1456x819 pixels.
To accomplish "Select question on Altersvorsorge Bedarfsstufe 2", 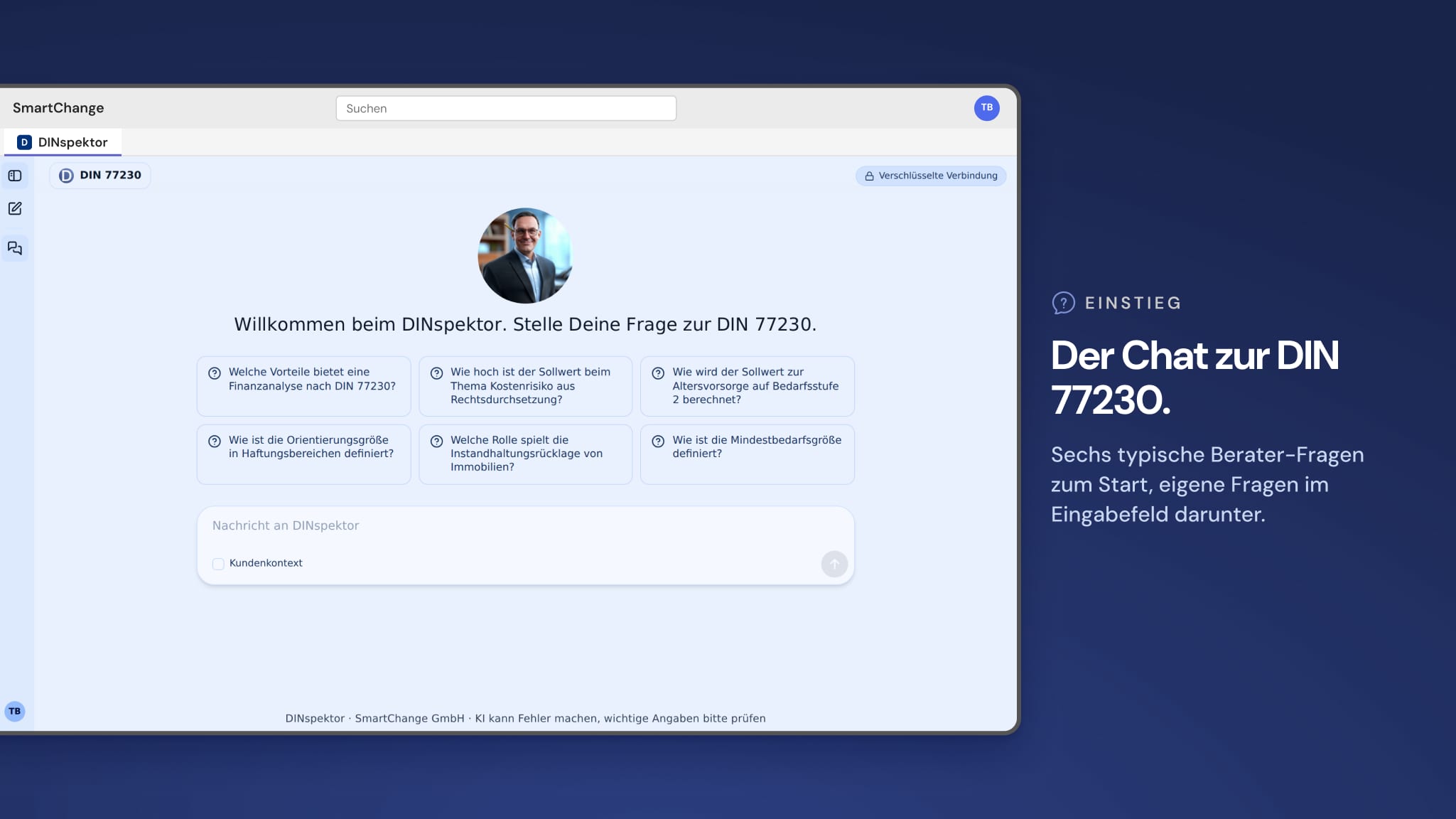I will 747,386.
